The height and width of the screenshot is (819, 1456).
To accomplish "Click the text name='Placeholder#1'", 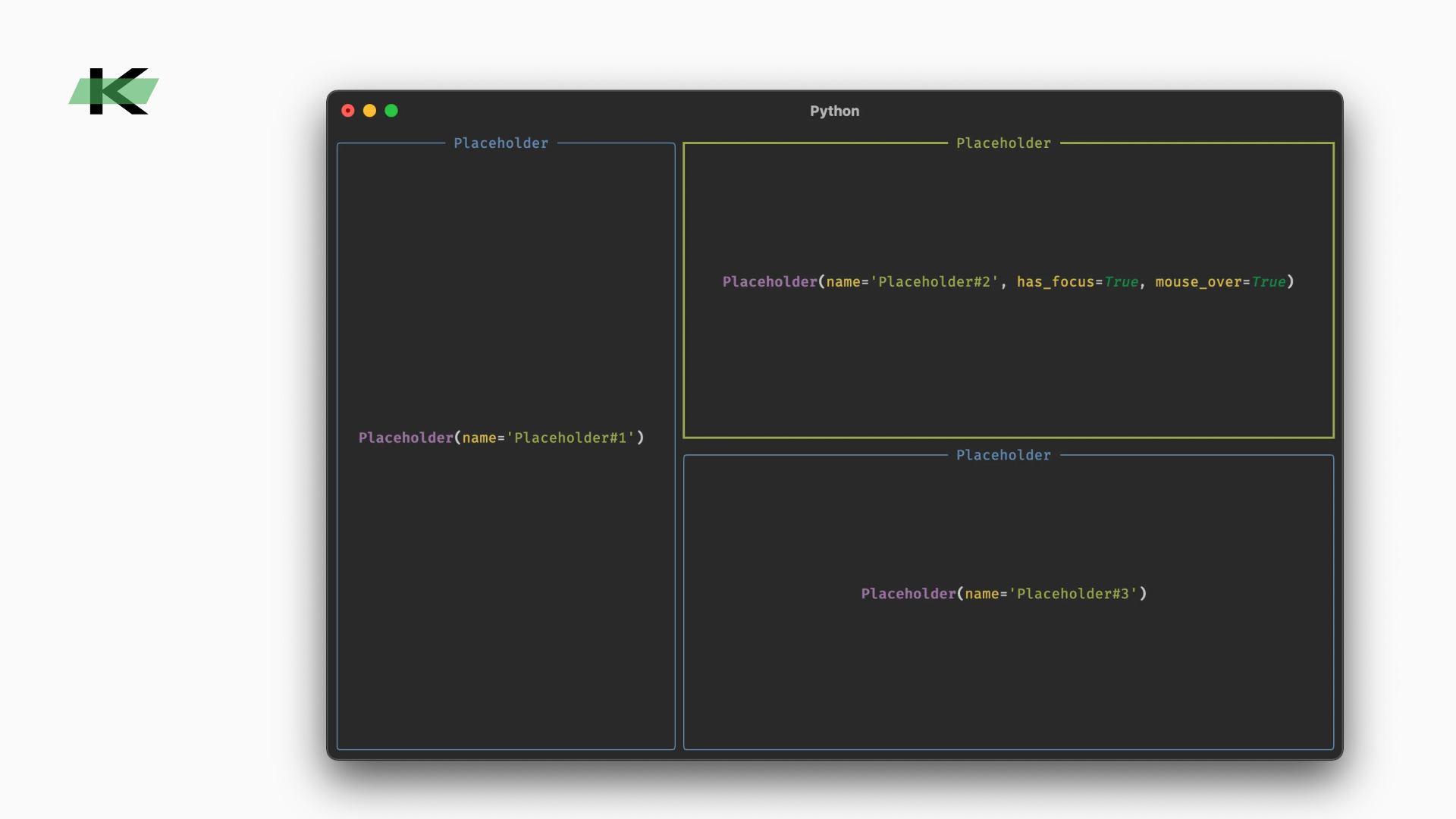I will 548,438.
